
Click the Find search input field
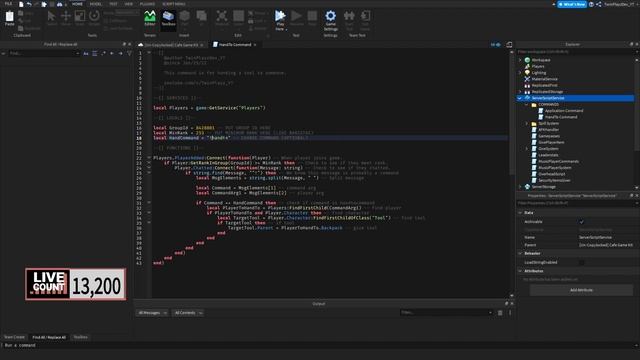coord(43,53)
